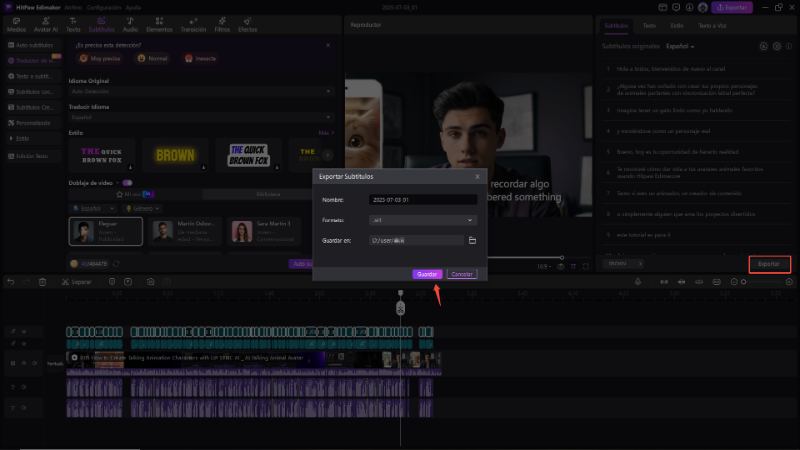Click the Undo icon on the timeline toolbar
The image size is (800, 450).
click(x=11, y=282)
